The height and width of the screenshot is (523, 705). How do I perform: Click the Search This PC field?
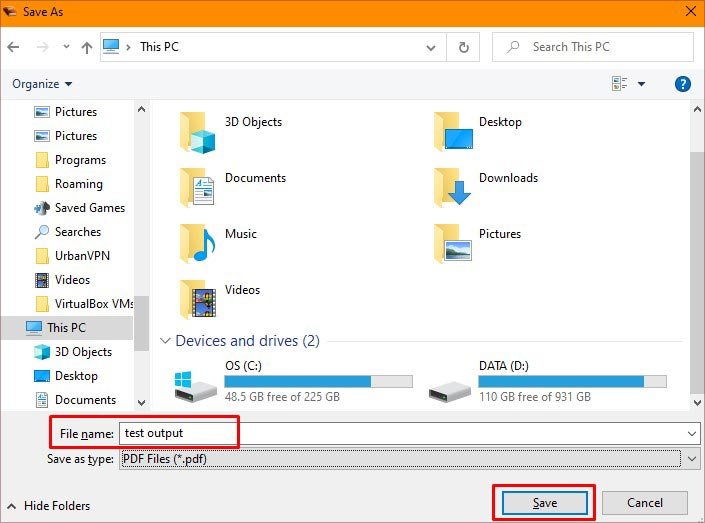pyautogui.click(x=593, y=47)
